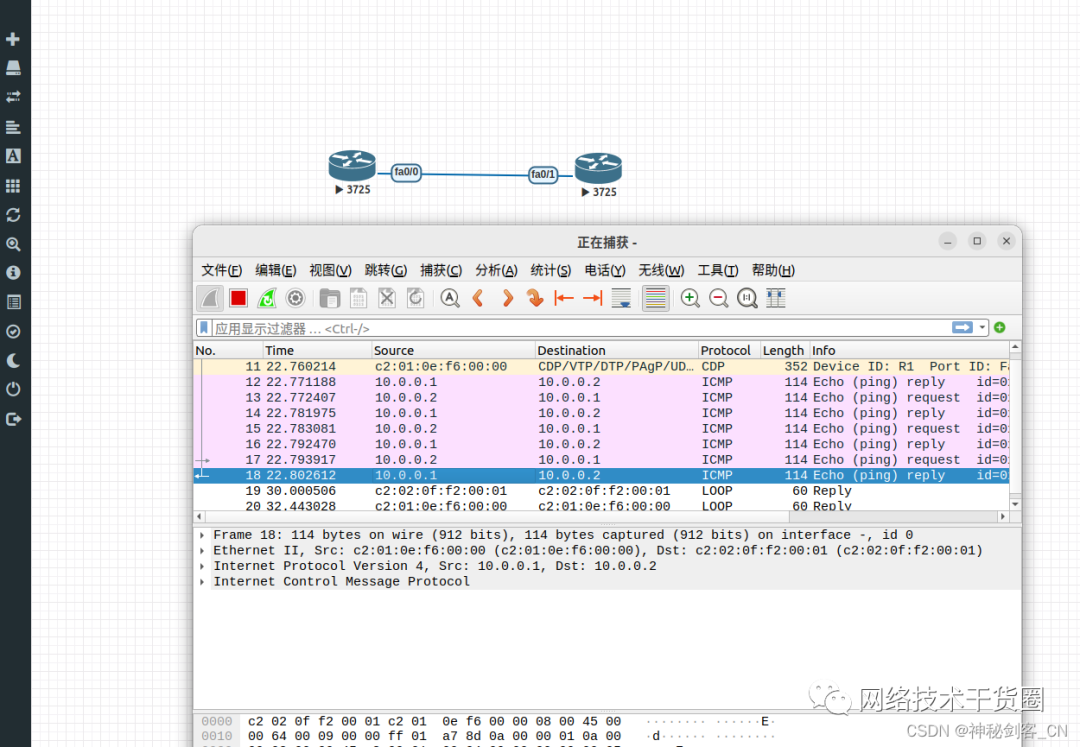Click zoom out minus magnifier in Wireshark toolbar
This screenshot has width=1080, height=747.
(x=718, y=298)
